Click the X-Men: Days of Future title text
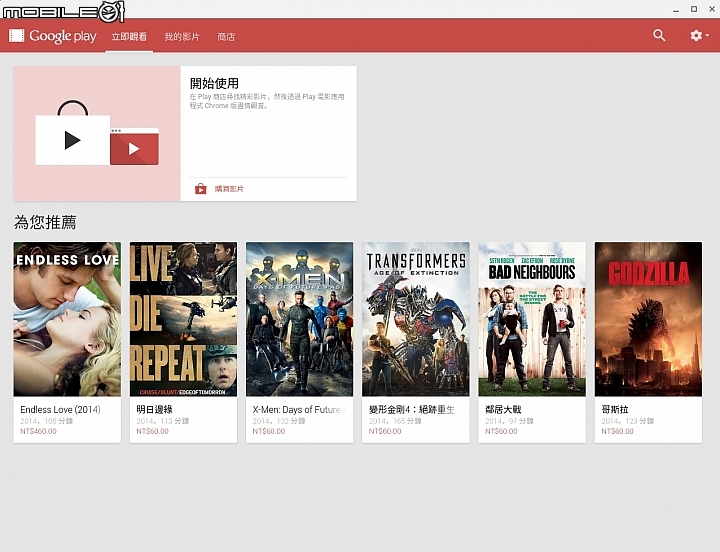This screenshot has width=720, height=552. pyautogui.click(x=298, y=409)
